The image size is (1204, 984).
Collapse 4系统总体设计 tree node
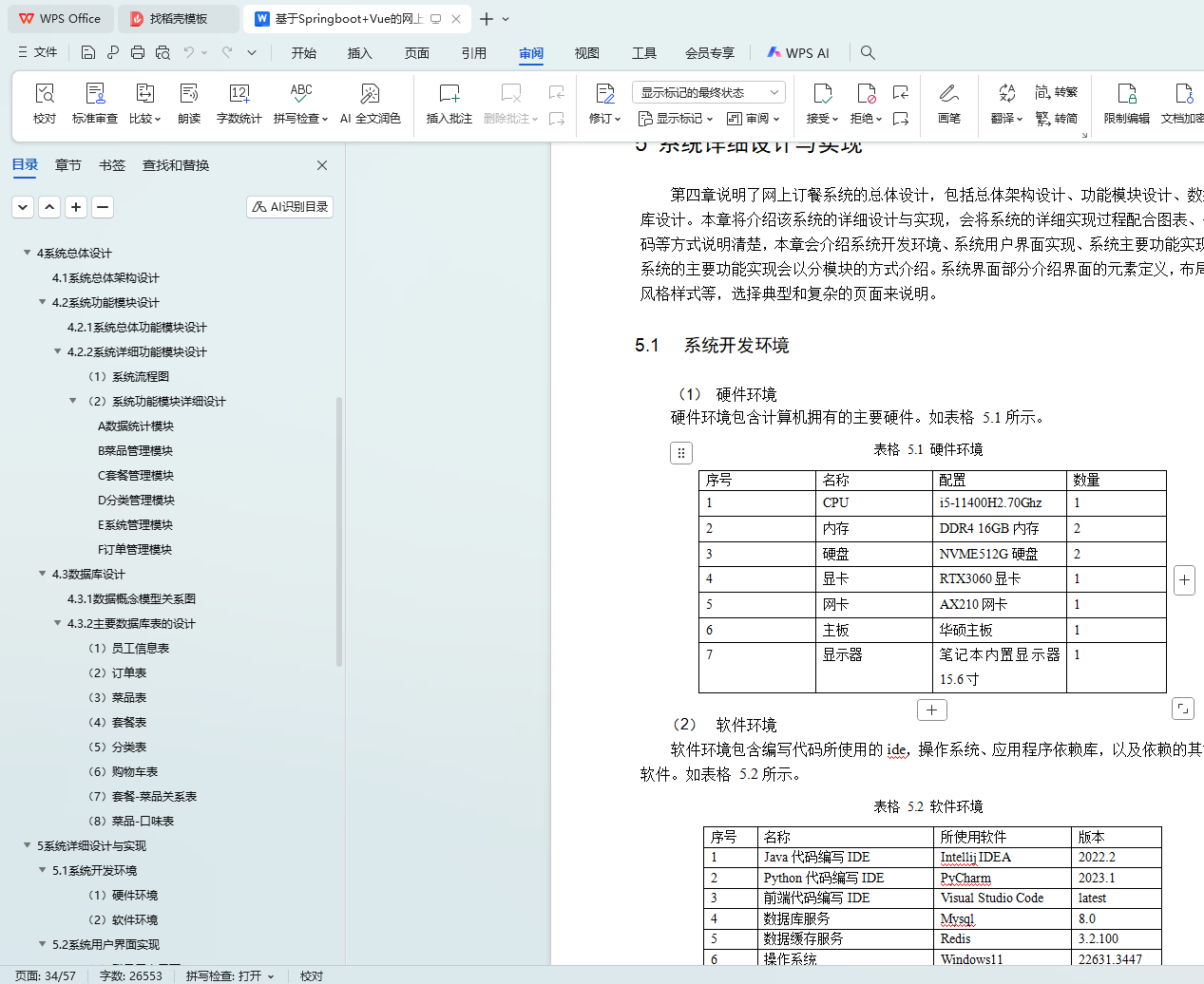(x=27, y=253)
